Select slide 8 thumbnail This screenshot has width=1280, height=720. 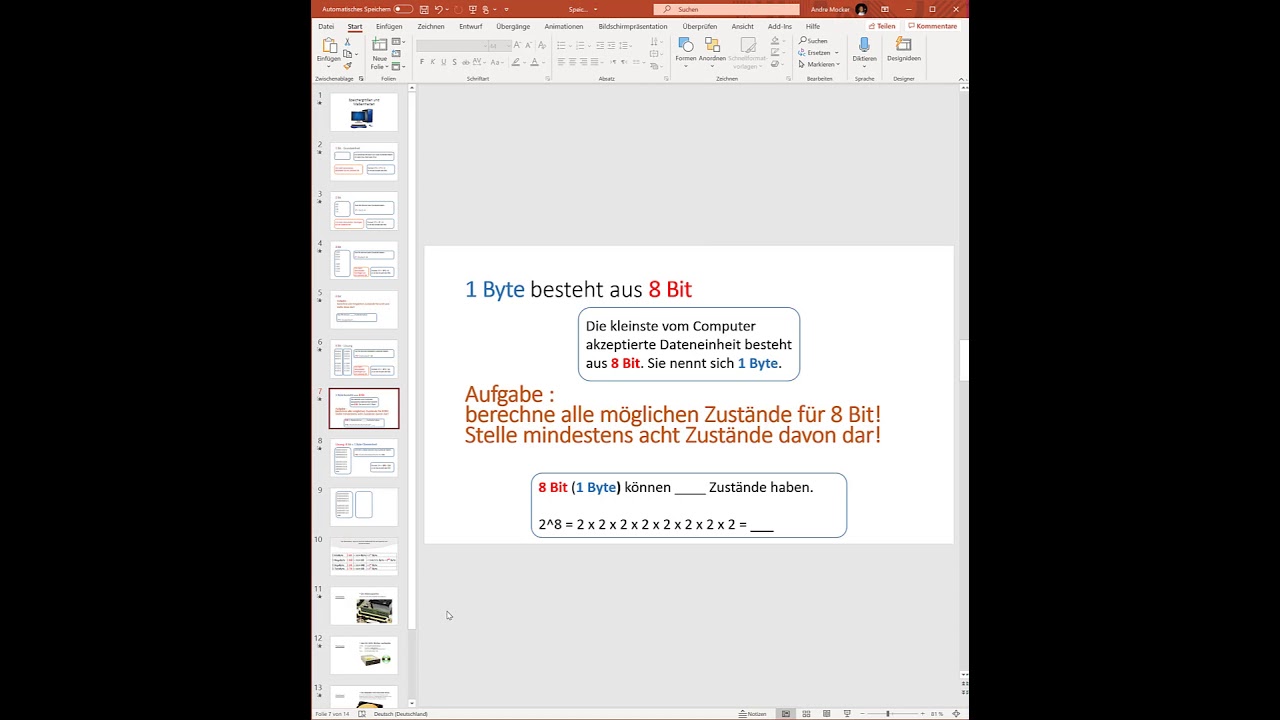tap(364, 457)
